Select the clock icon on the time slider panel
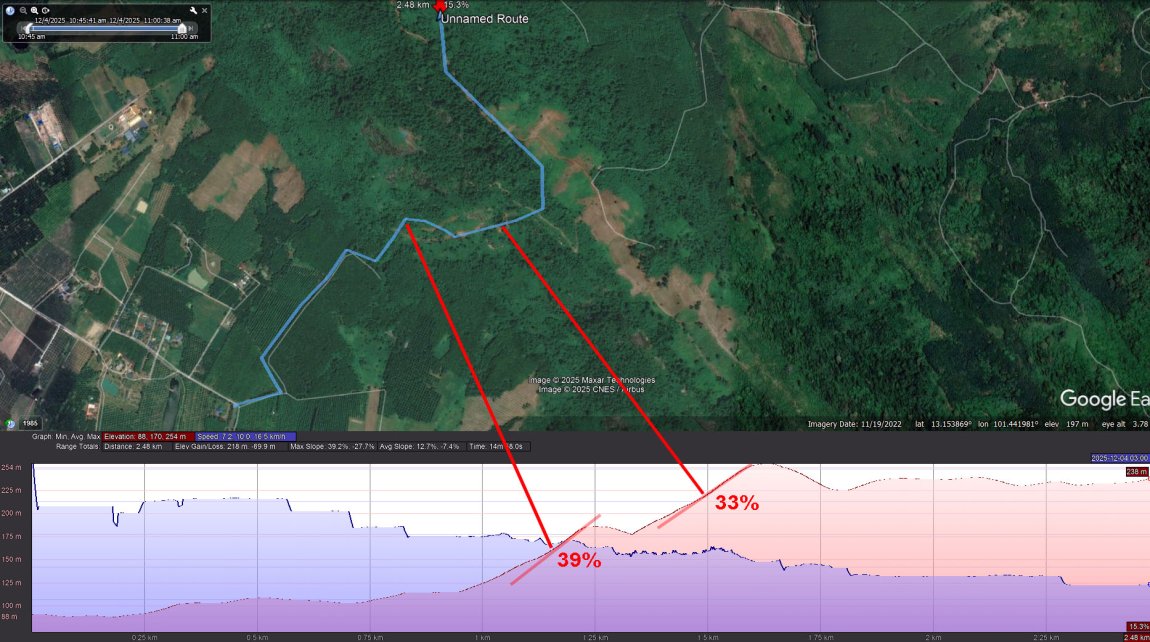The height and width of the screenshot is (642, 1150). pos(10,10)
